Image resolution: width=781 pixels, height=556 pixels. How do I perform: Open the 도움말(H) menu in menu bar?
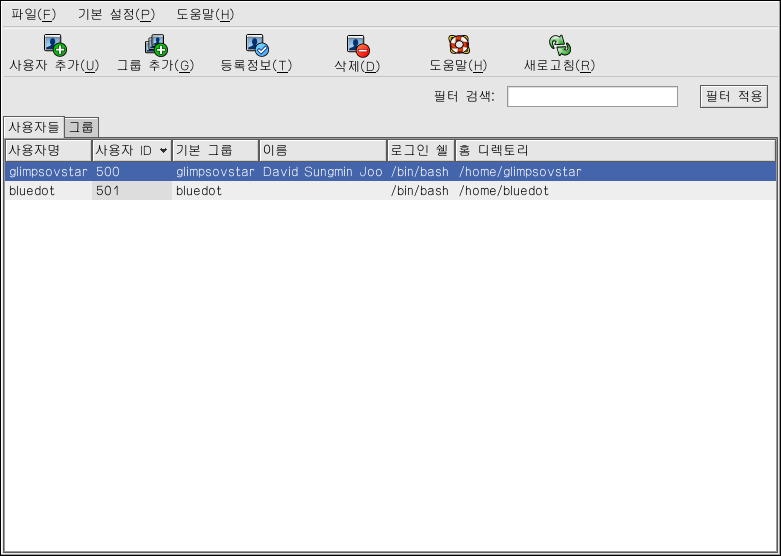pyautogui.click(x=204, y=14)
